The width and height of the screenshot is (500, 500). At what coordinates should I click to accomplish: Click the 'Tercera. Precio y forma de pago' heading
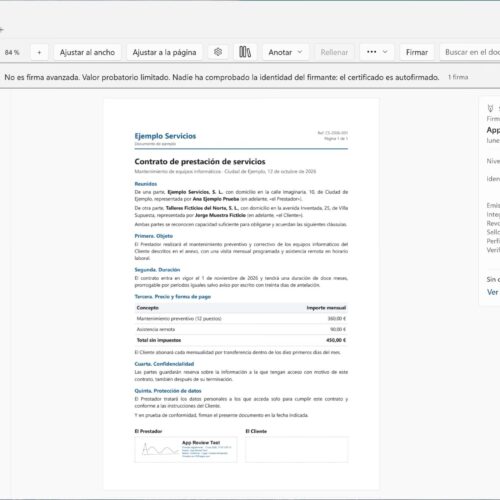pos(173,296)
